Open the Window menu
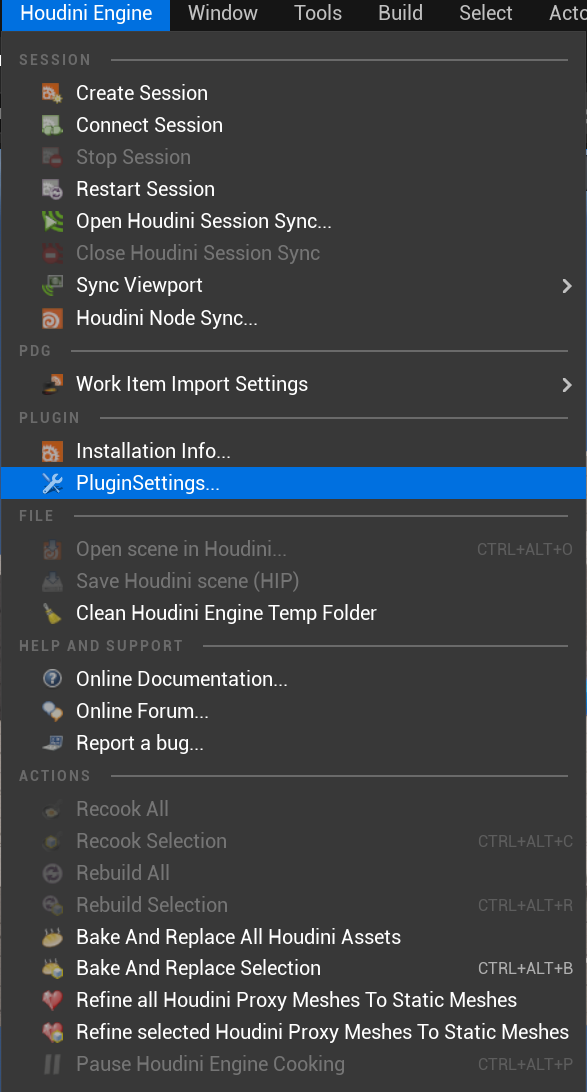The height and width of the screenshot is (1092, 587). 222,14
